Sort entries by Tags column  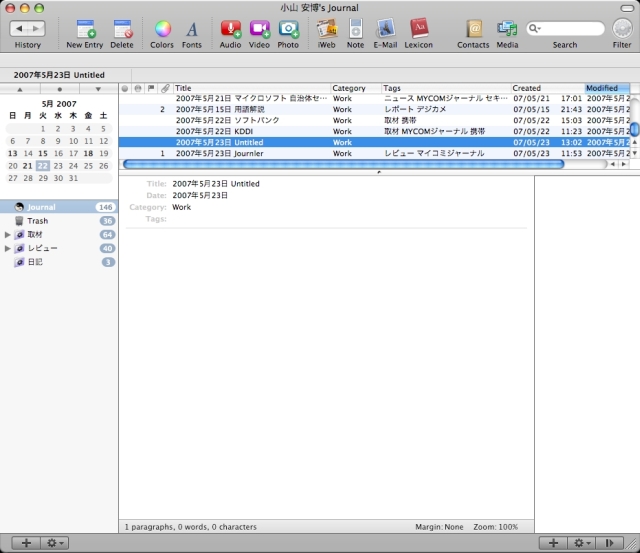tap(446, 88)
